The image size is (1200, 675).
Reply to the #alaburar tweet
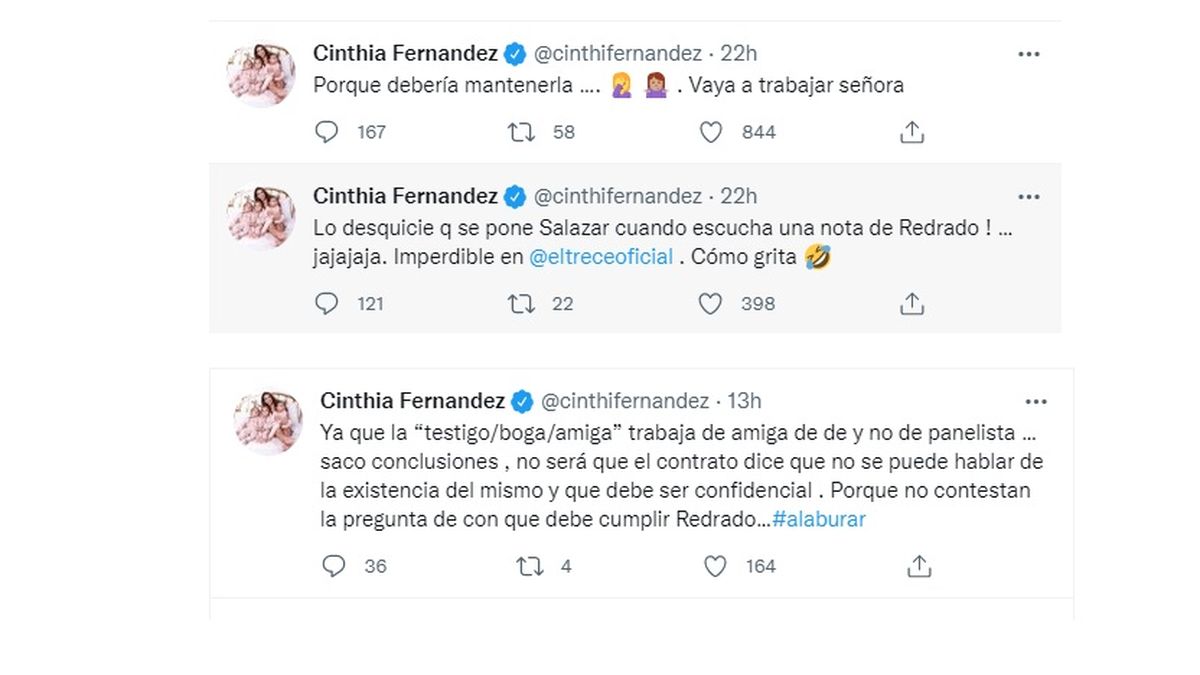point(333,567)
